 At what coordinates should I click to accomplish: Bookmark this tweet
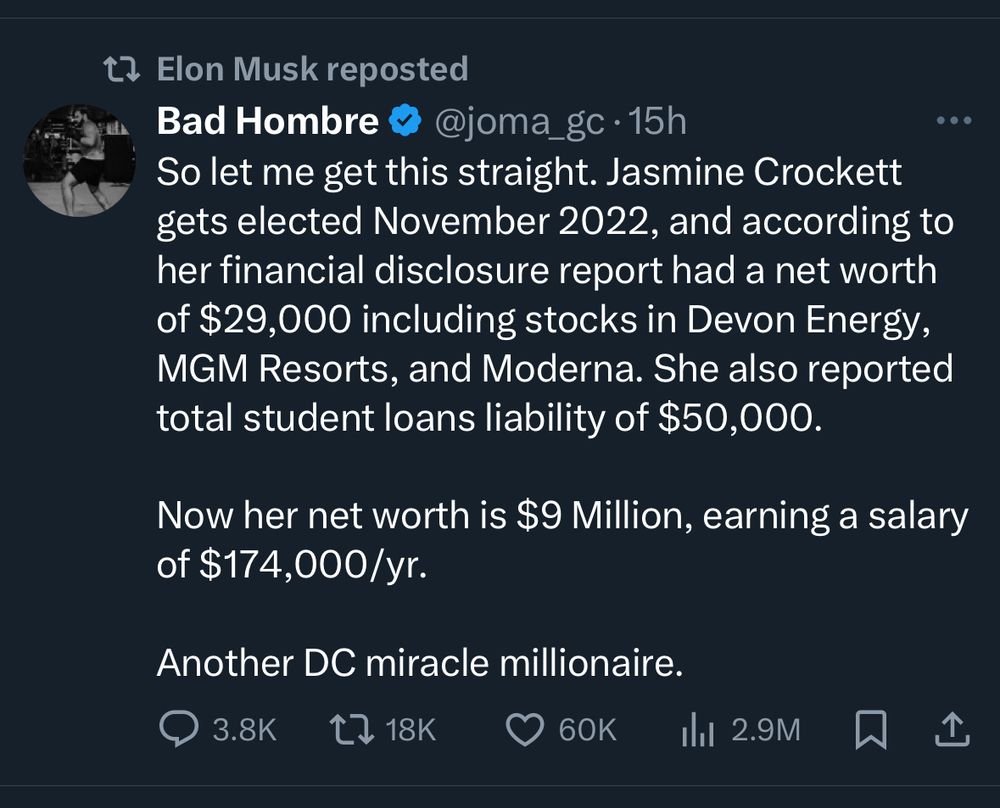pyautogui.click(x=871, y=730)
